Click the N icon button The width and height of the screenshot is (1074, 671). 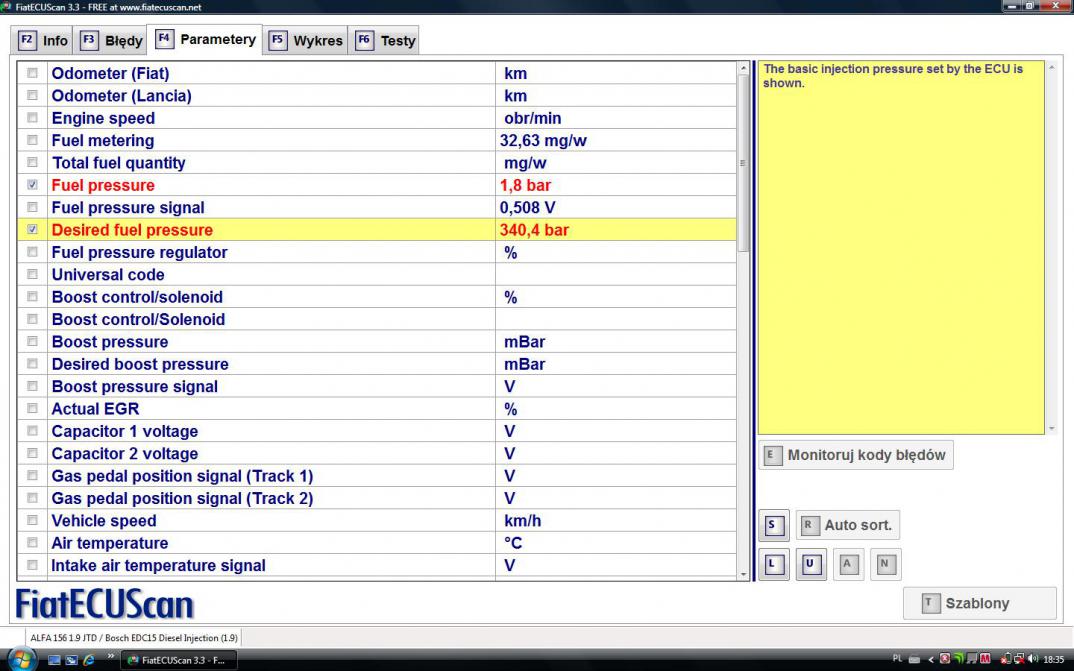pos(884,564)
